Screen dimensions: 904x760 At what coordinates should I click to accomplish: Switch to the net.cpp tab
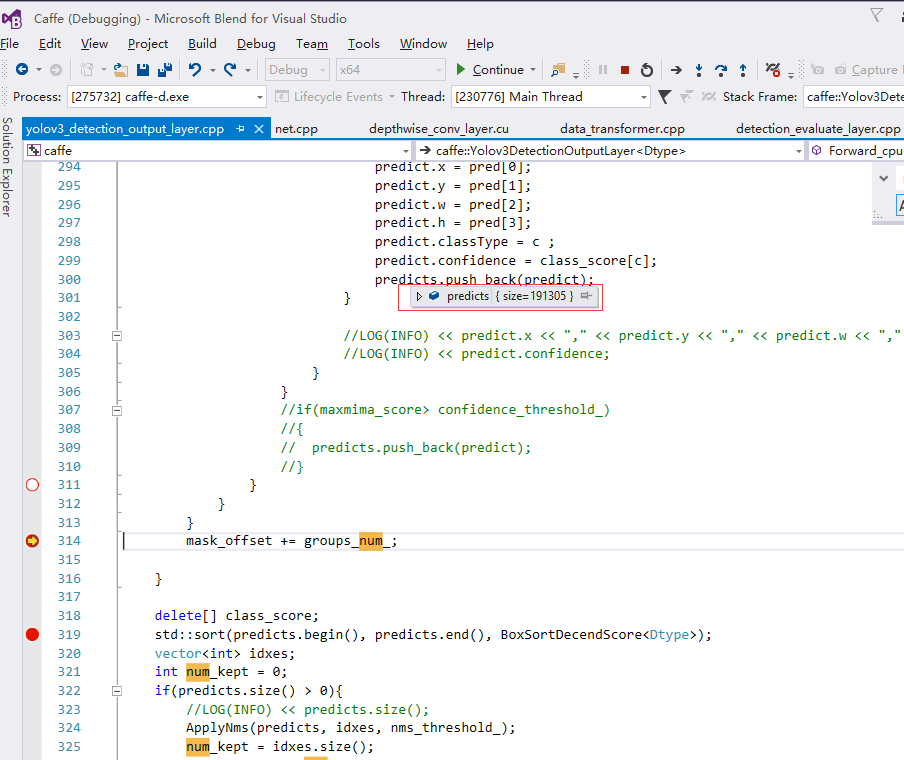coord(296,129)
